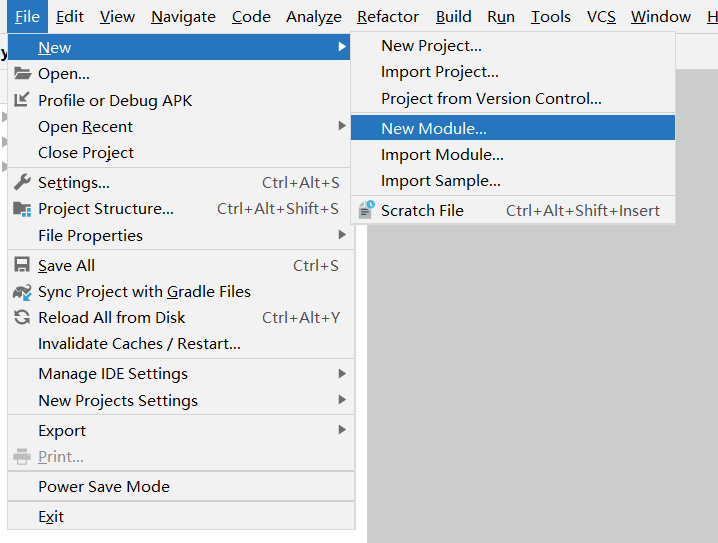Screen dimensions: 718x543
Task: Click the Save All floppy disk icon
Action: tap(22, 265)
